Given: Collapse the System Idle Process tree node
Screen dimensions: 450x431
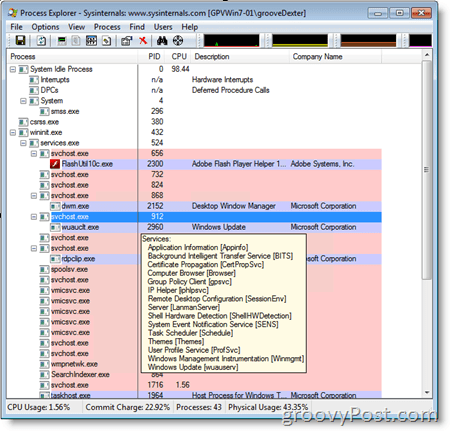Looking at the screenshot, I should coord(13,69).
